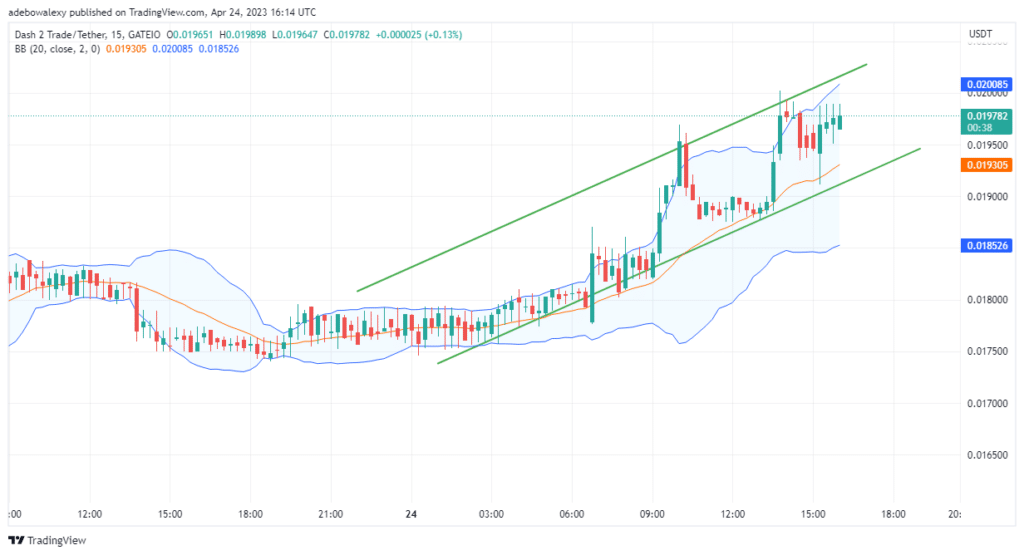Click the orange BB basis value 0.019305 in legend

click(126, 49)
